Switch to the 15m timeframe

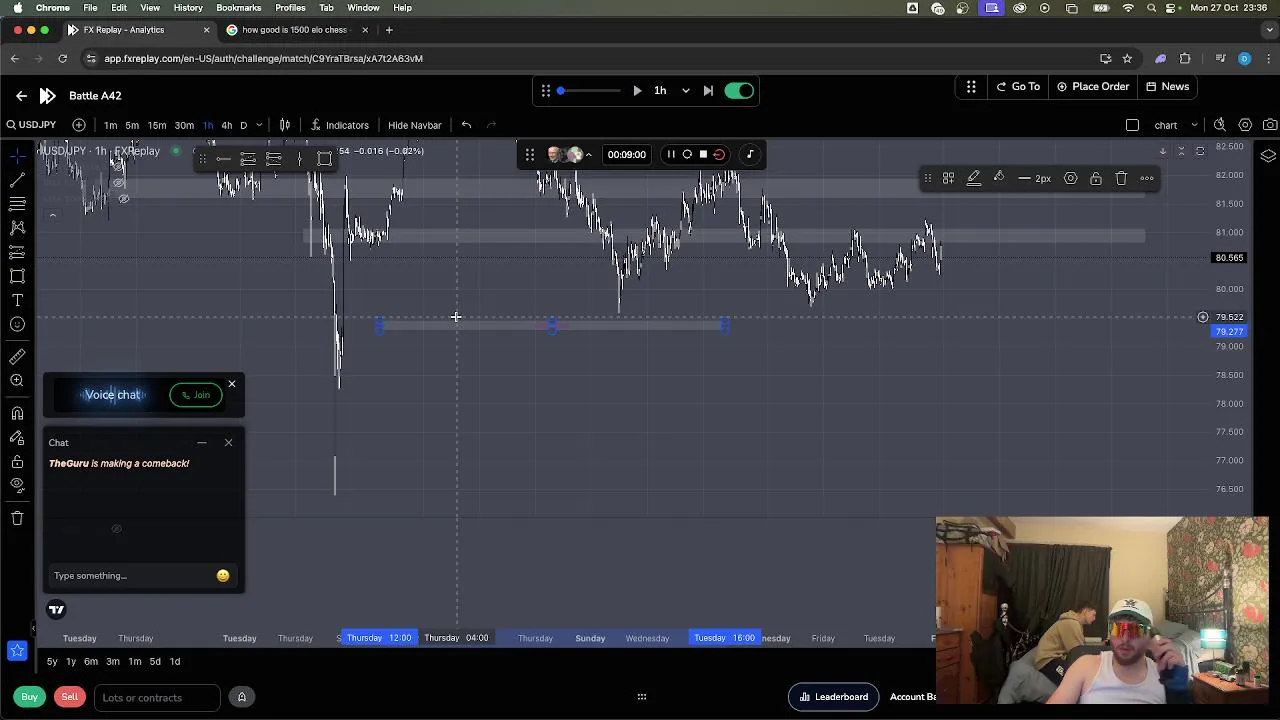[x=157, y=125]
